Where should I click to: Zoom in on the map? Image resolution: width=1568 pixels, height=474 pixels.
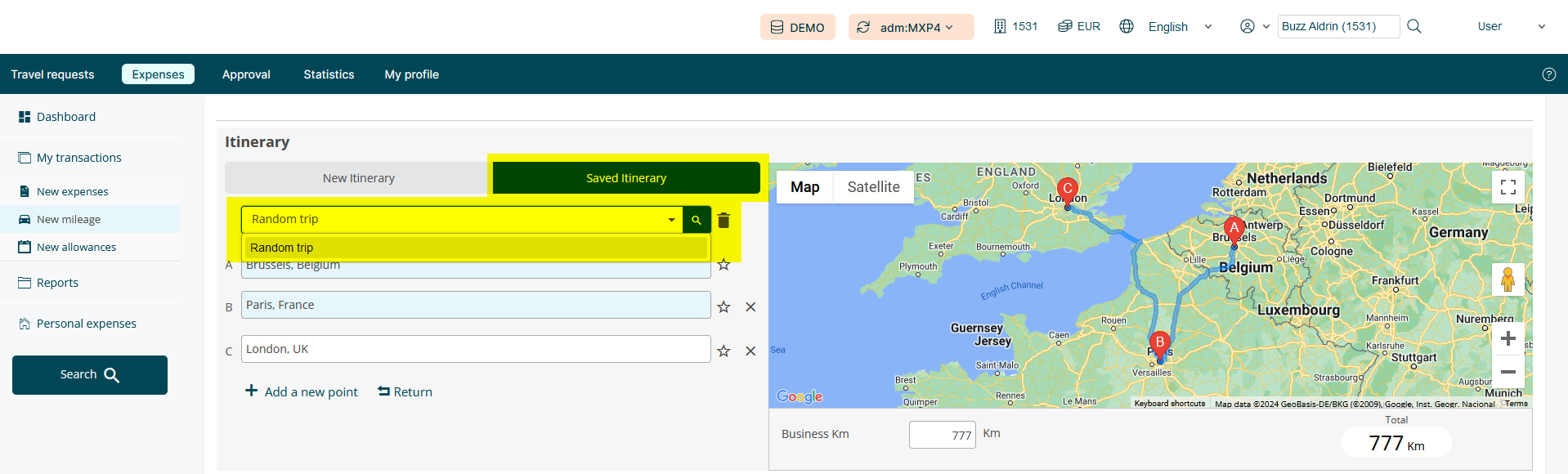pos(1508,339)
